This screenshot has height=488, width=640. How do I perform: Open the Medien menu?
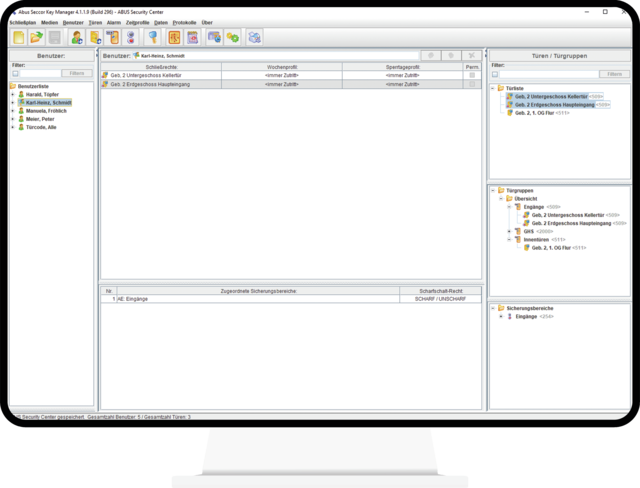pos(49,22)
